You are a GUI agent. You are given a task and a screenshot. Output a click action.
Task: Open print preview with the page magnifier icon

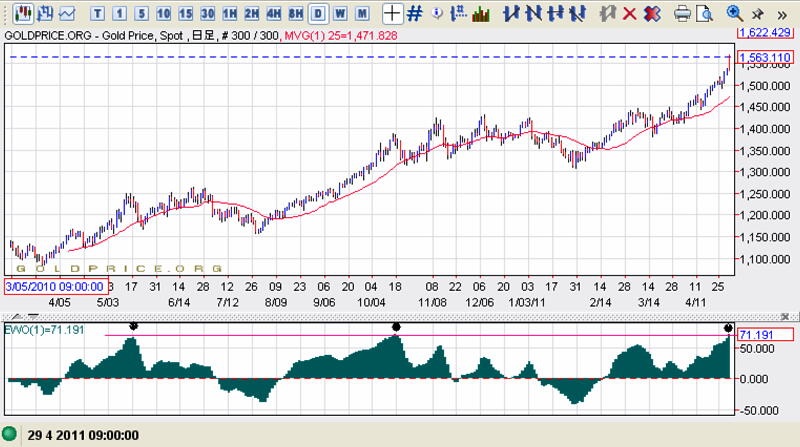706,14
